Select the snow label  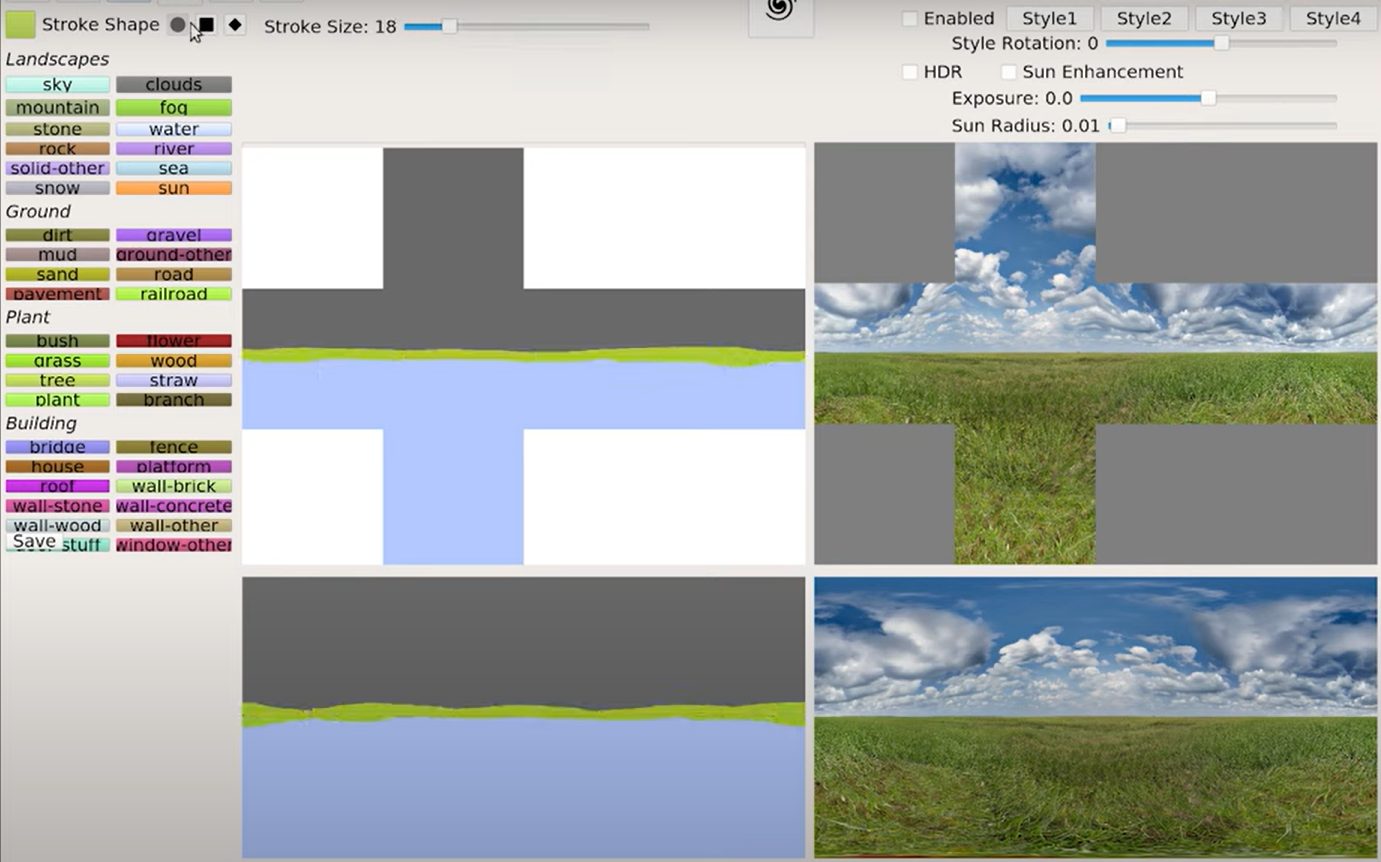(x=58, y=188)
